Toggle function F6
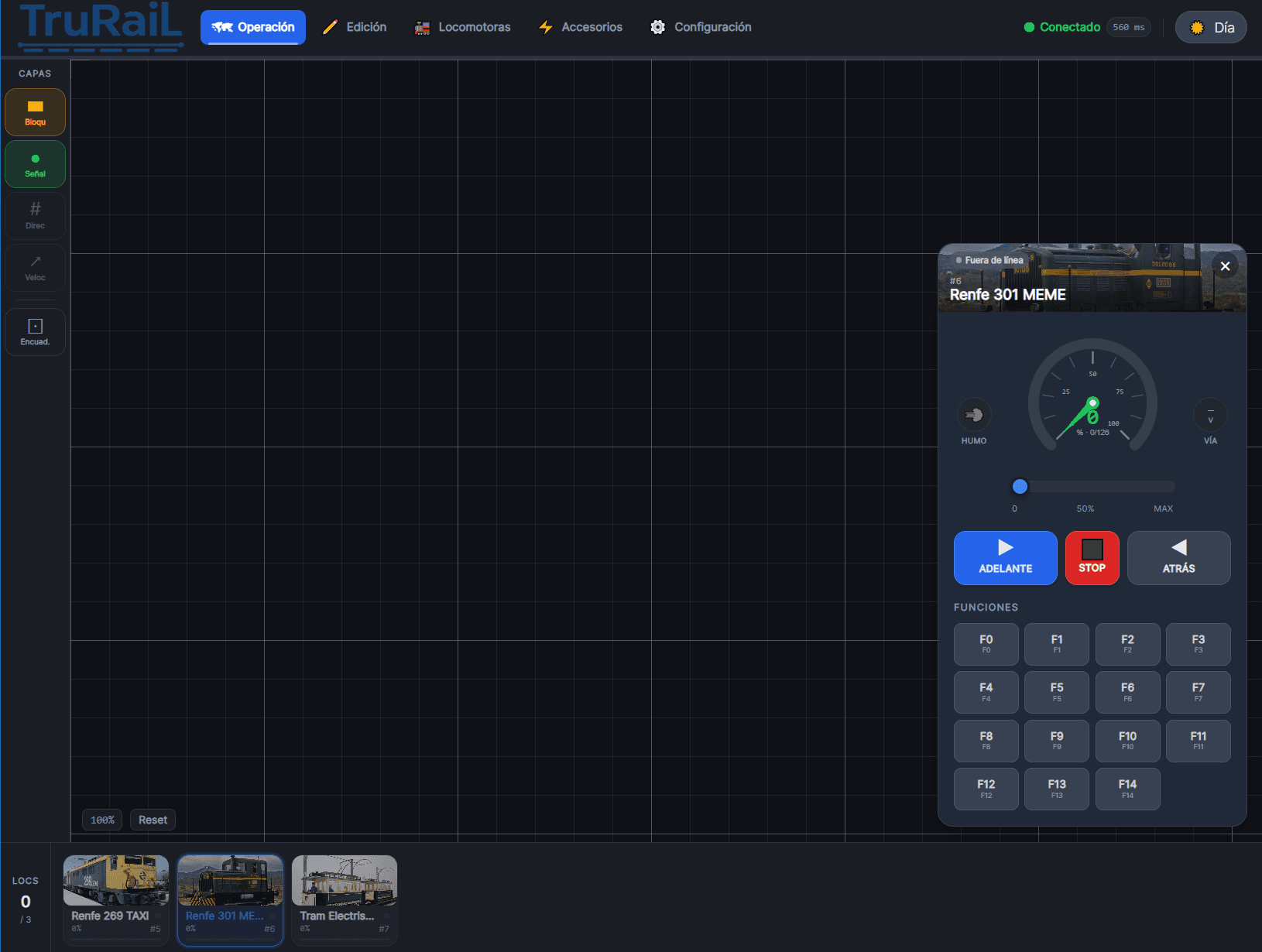The height and width of the screenshot is (952, 1262). pos(1127,692)
